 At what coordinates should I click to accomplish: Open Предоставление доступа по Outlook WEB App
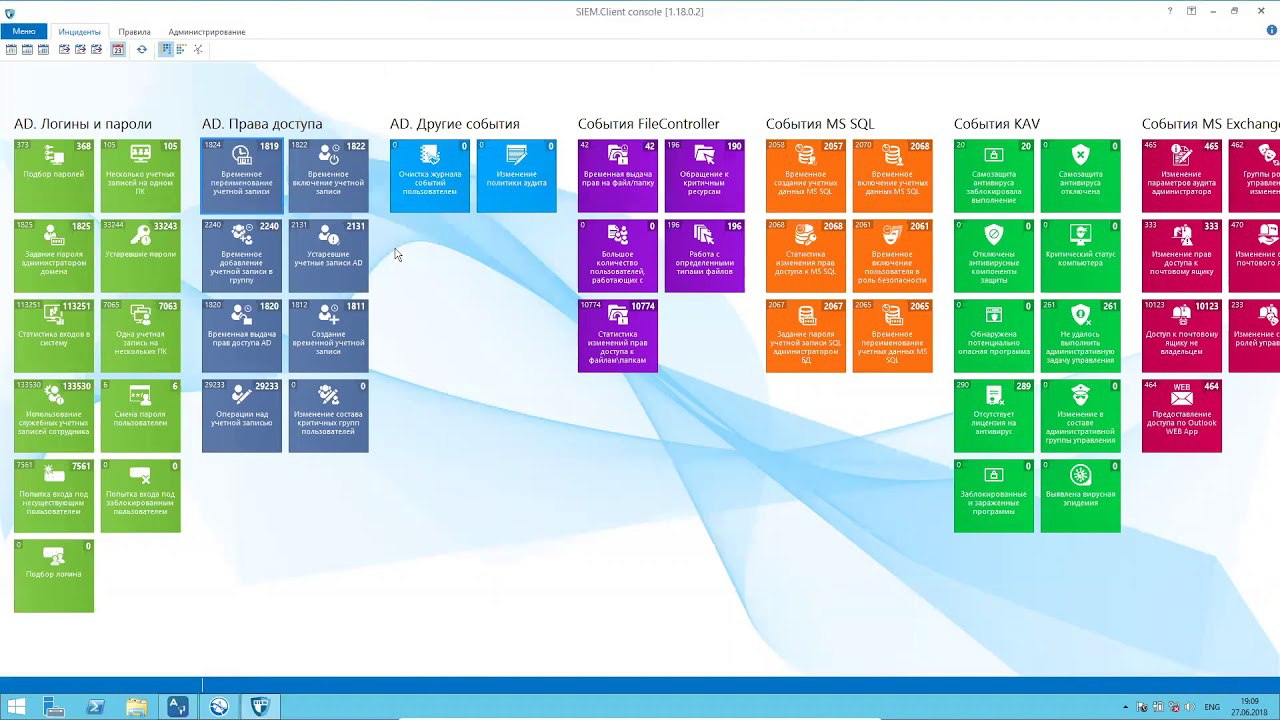(x=1182, y=416)
